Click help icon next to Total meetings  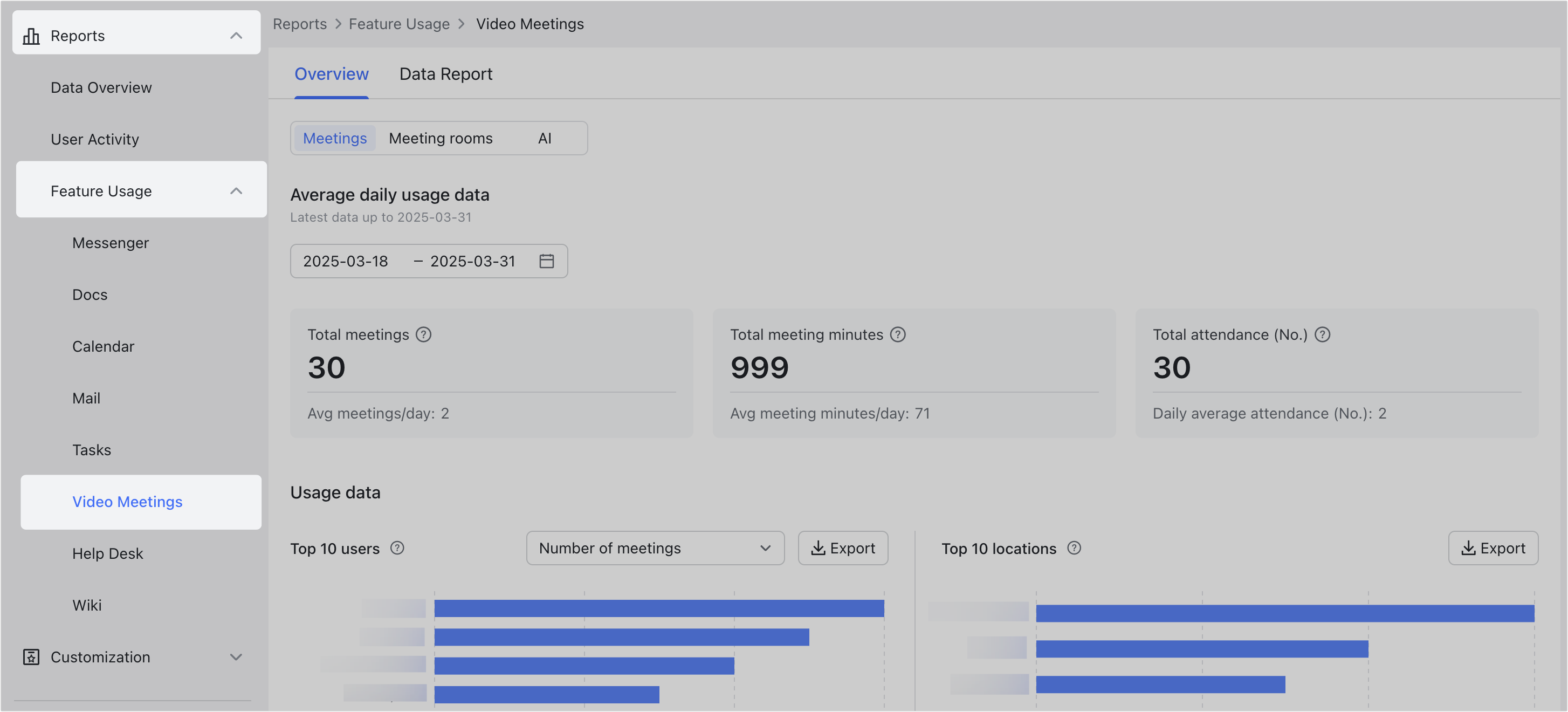point(424,335)
